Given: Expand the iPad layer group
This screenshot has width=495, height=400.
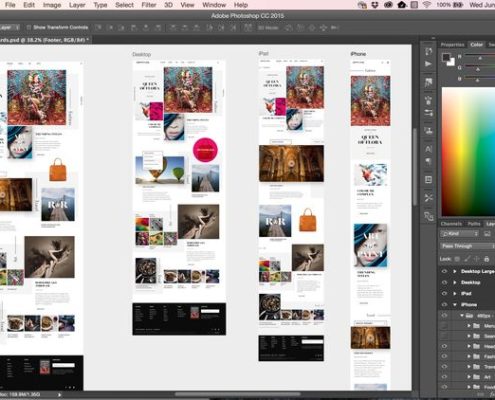Looking at the screenshot, I should pos(455,293).
